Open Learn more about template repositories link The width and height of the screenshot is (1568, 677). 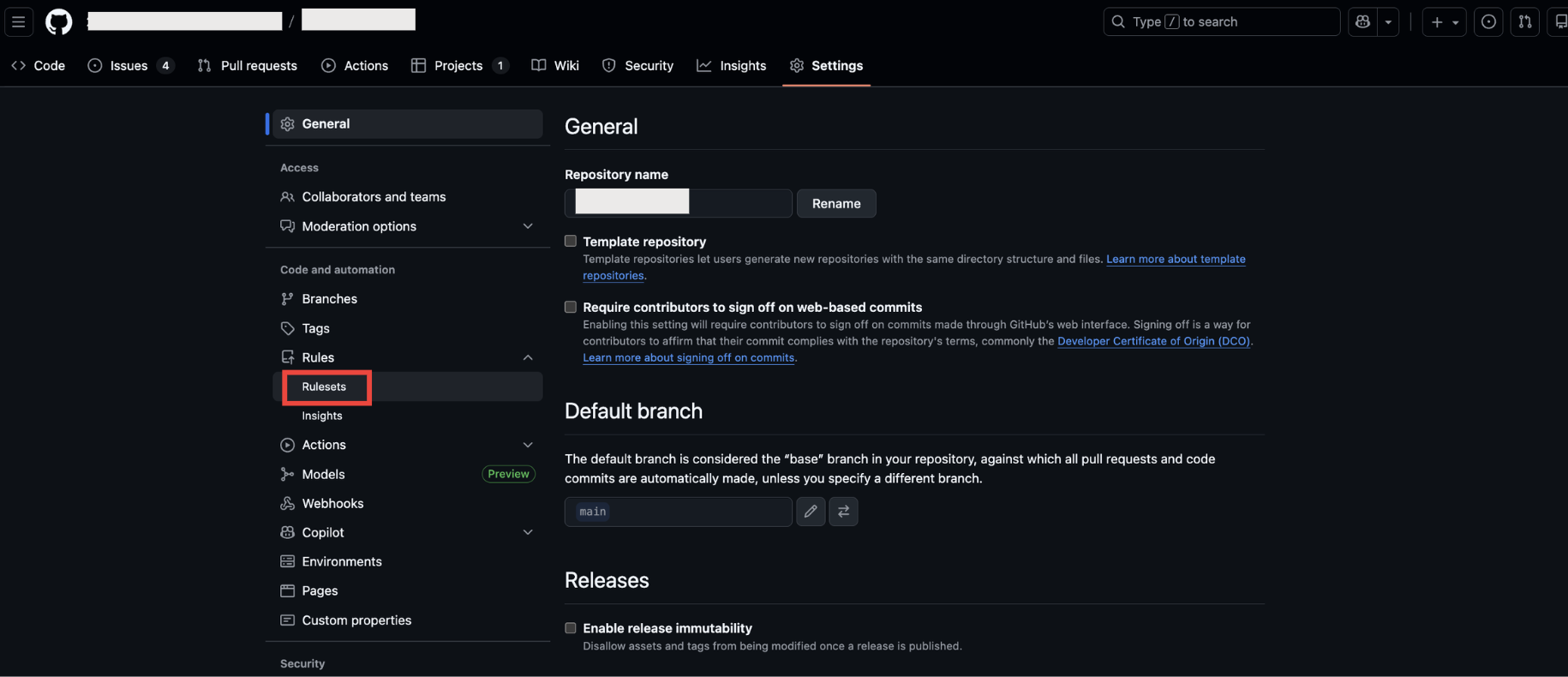pos(1176,259)
